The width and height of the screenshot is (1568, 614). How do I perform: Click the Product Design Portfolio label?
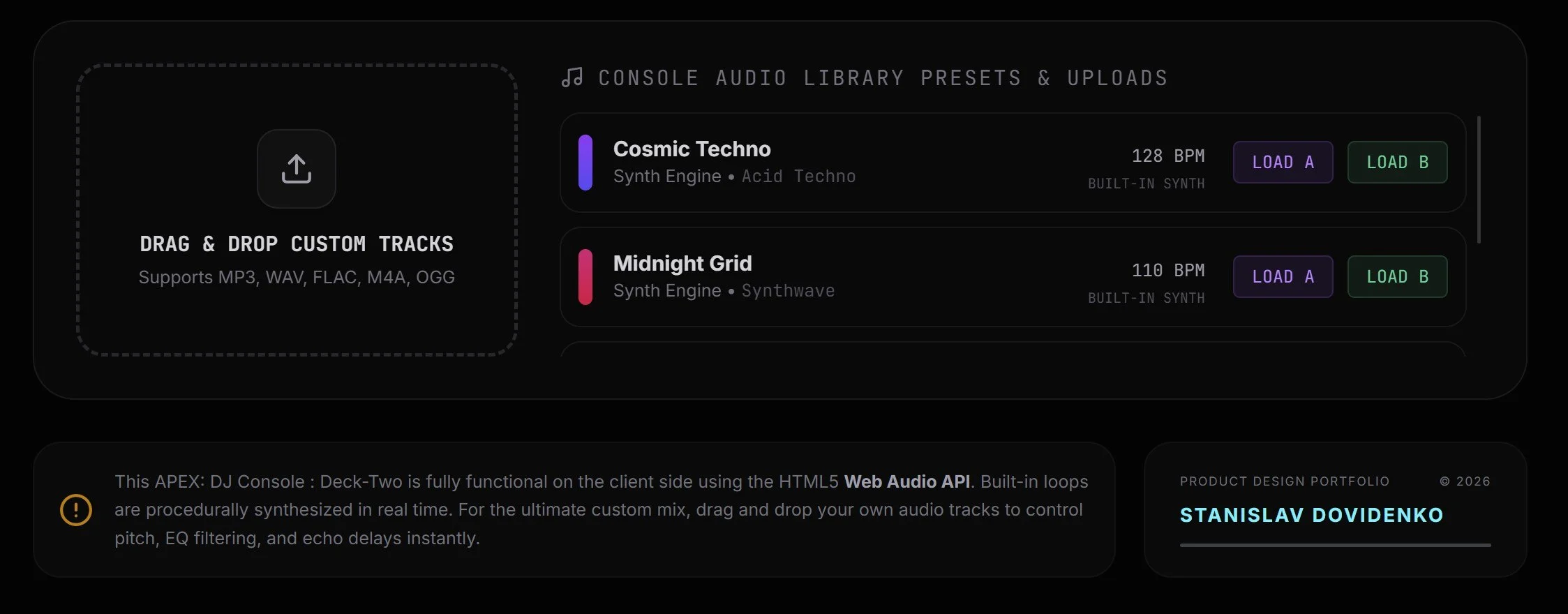[1285, 481]
